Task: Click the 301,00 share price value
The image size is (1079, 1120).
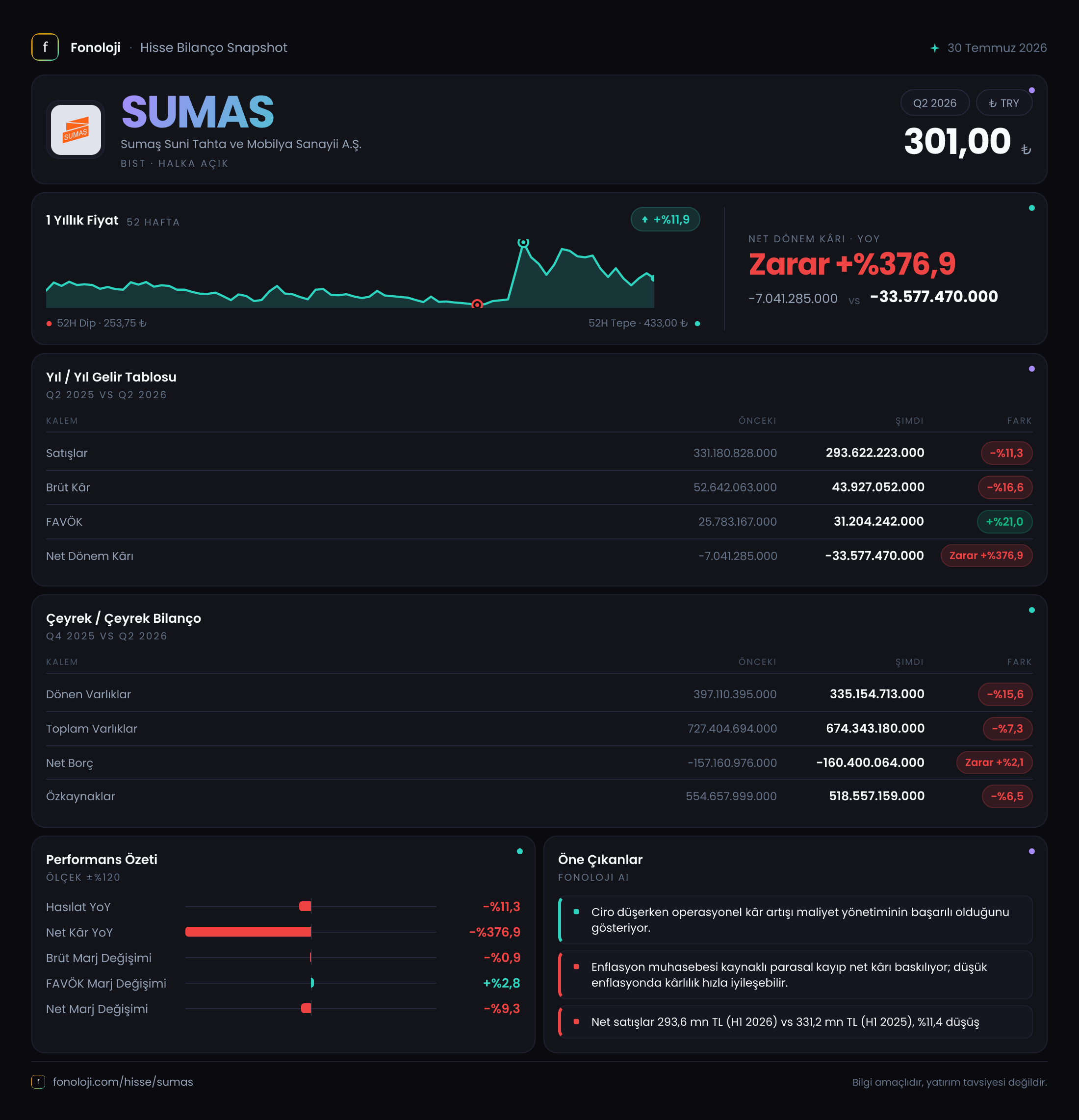Action: point(957,141)
